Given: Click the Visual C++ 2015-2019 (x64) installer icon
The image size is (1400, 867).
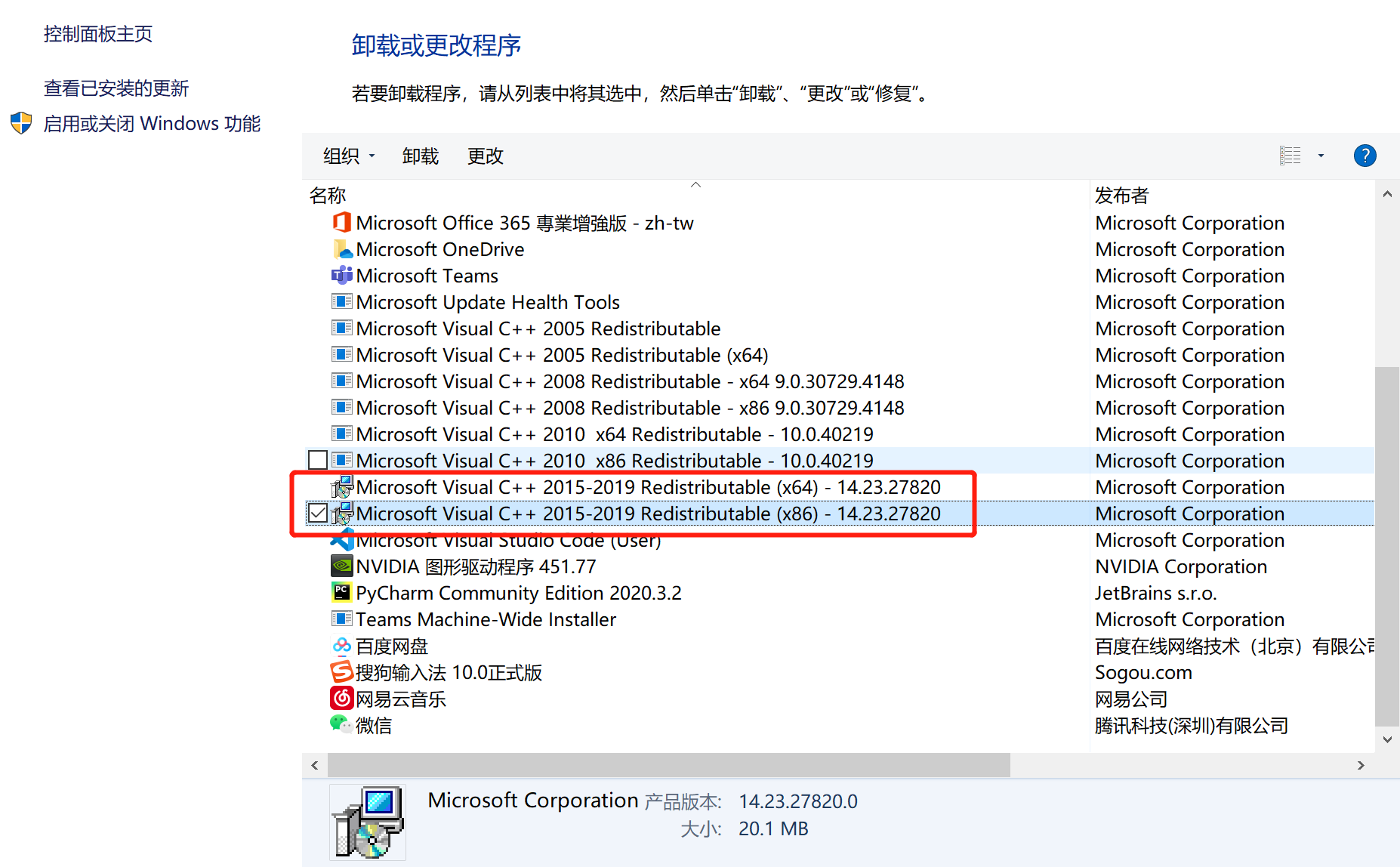Looking at the screenshot, I should pyautogui.click(x=342, y=487).
